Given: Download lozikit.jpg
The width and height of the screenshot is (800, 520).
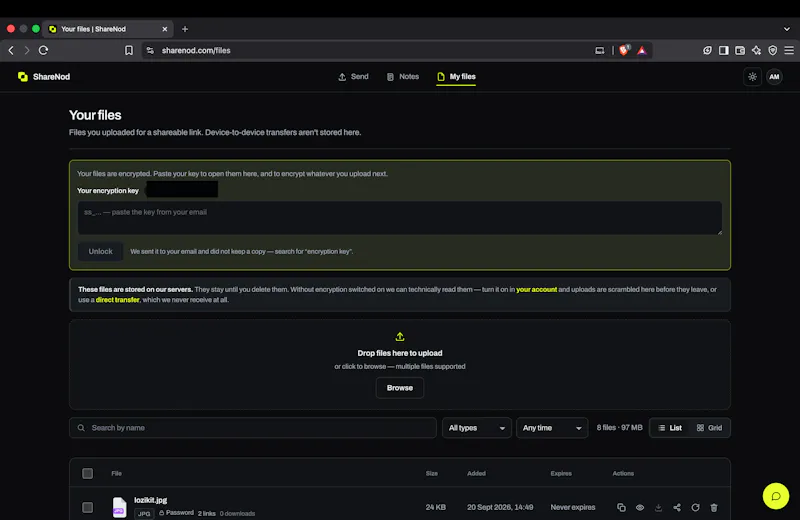Looking at the screenshot, I should (658, 507).
